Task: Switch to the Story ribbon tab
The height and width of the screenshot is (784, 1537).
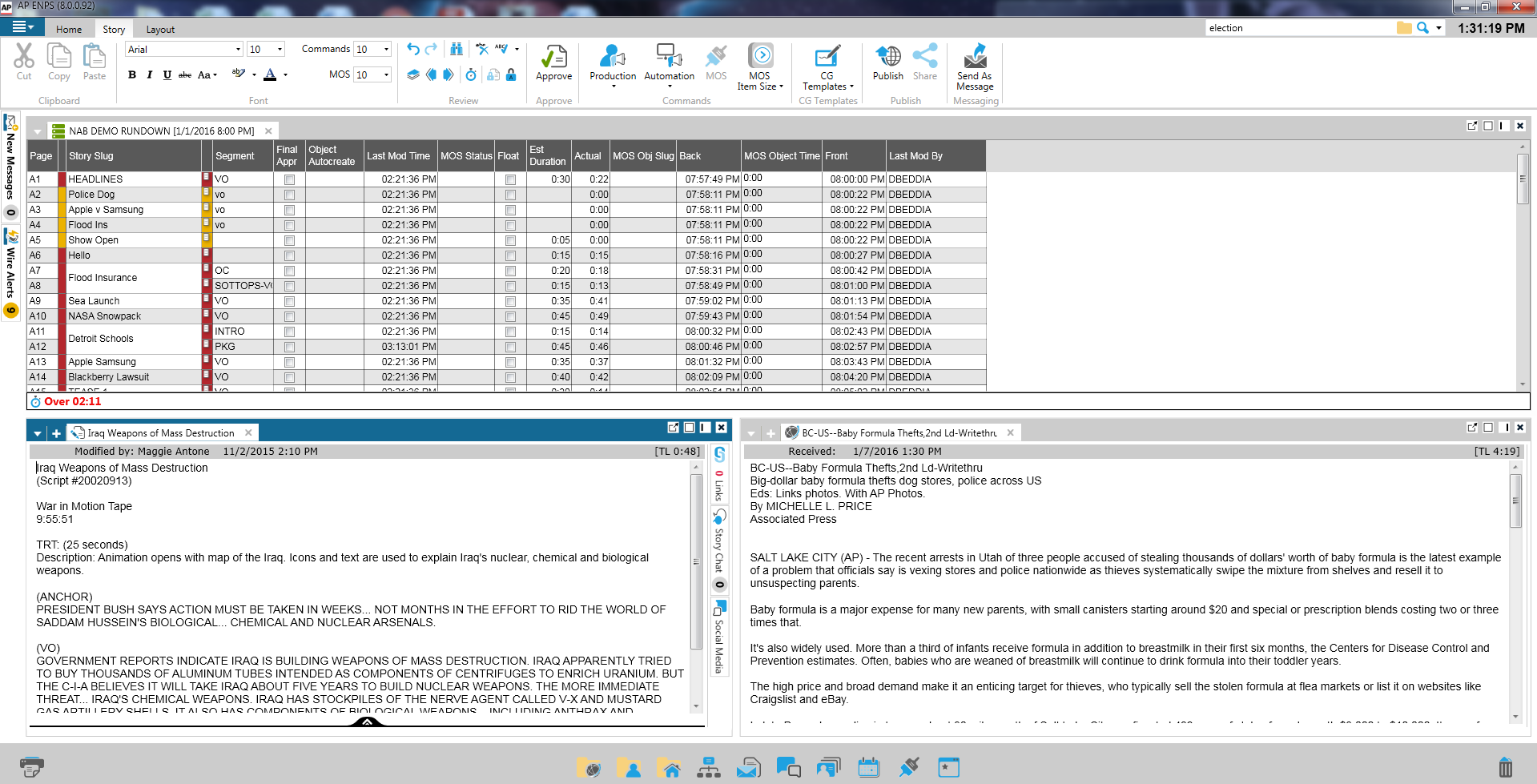Action: (x=114, y=30)
